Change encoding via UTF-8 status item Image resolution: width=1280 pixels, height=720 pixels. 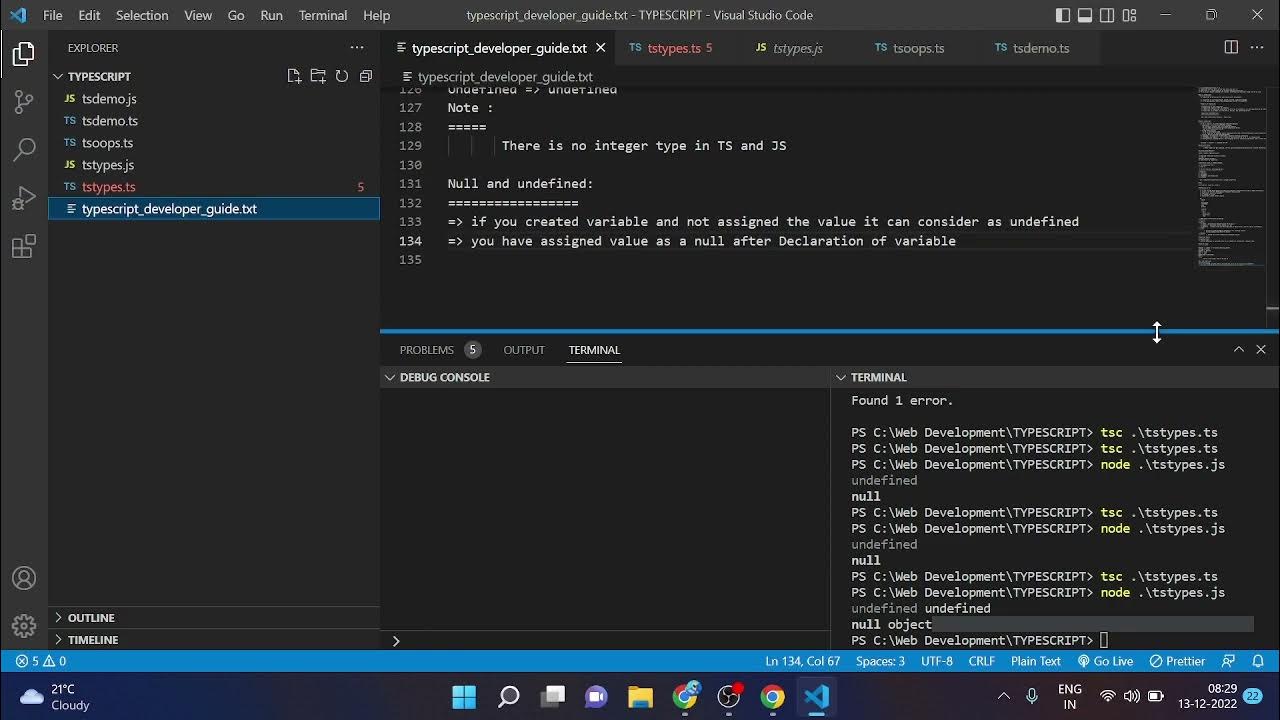pyautogui.click(x=936, y=661)
